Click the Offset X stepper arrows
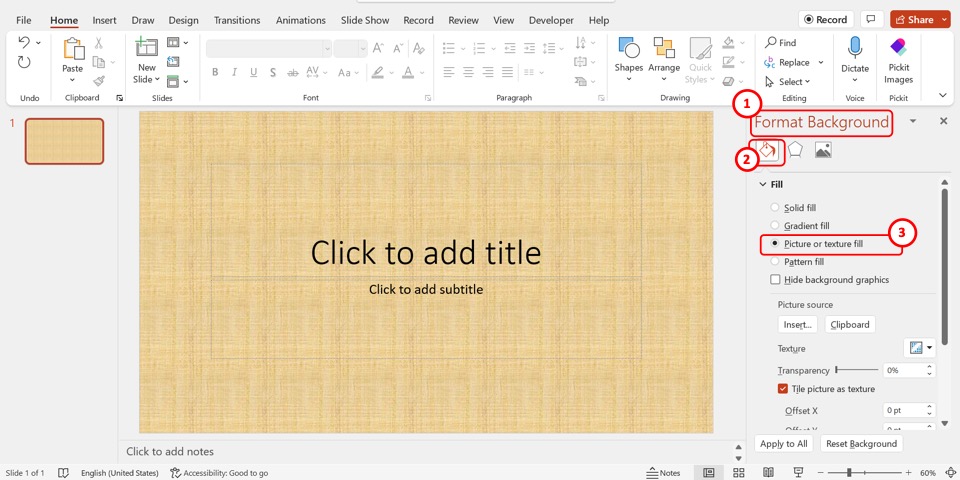The width and height of the screenshot is (960, 480). pos(929,410)
